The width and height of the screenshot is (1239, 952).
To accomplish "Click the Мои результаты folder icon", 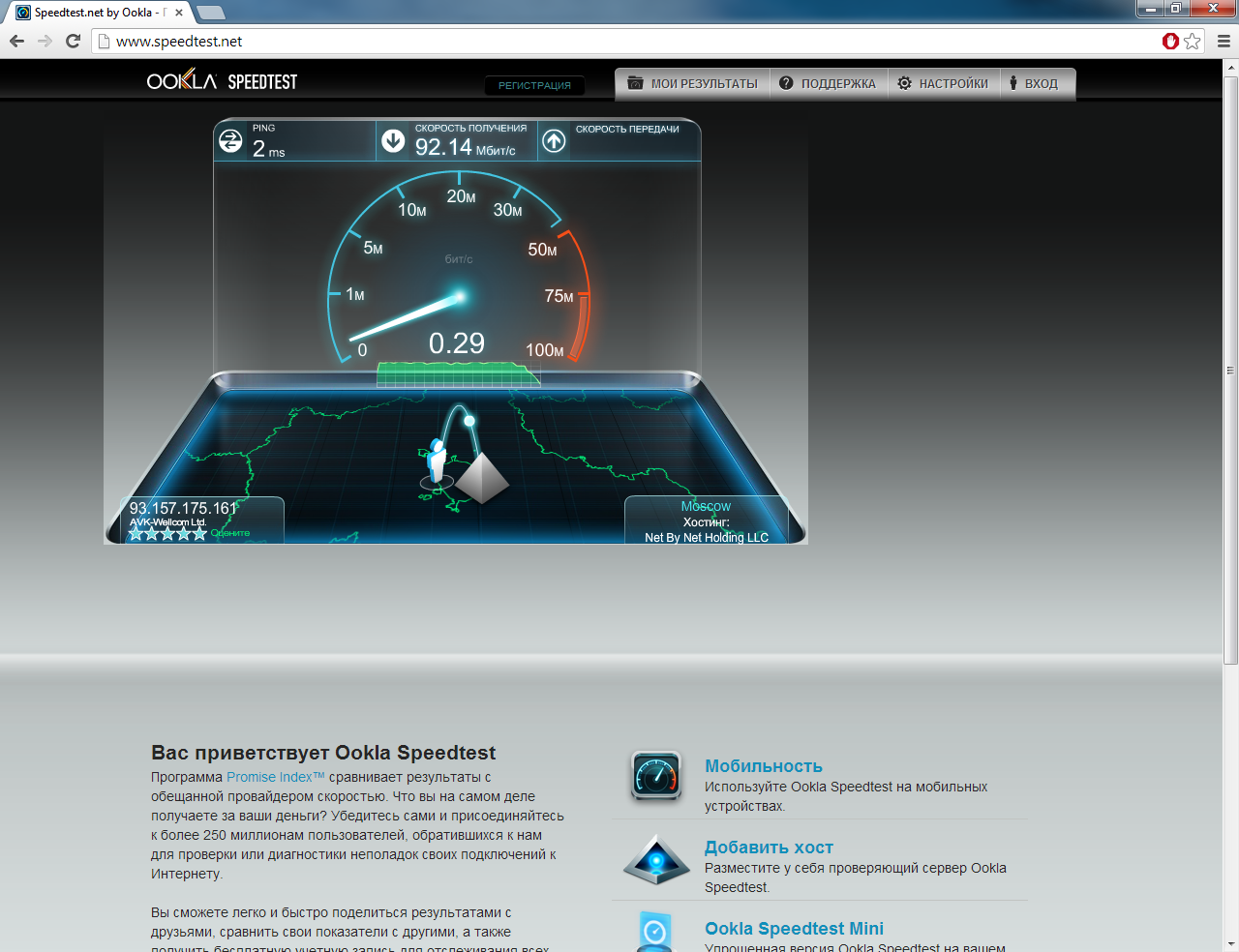I will [x=636, y=83].
